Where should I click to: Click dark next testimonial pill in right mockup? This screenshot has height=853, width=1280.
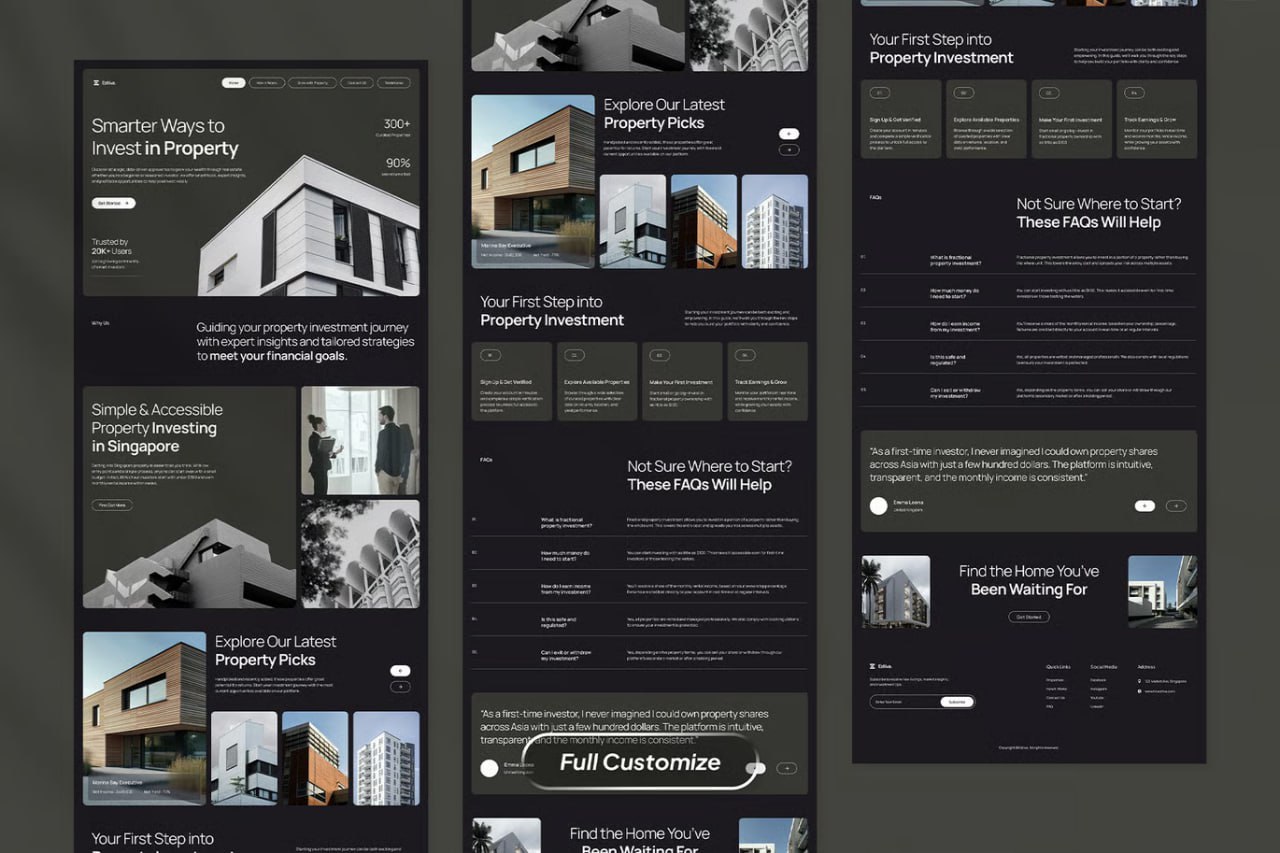[x=1176, y=506]
